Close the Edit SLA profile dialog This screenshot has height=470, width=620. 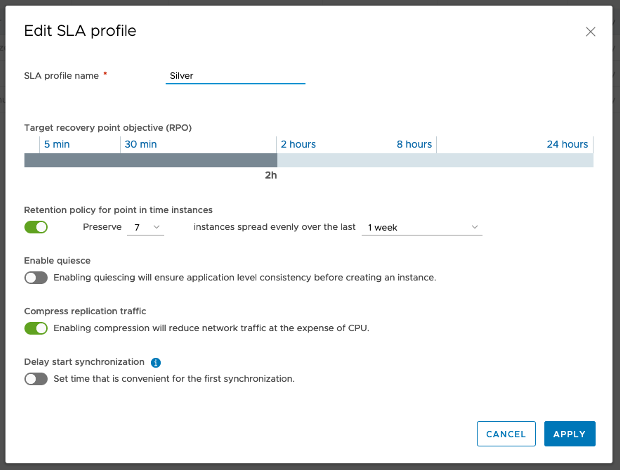coord(590,31)
